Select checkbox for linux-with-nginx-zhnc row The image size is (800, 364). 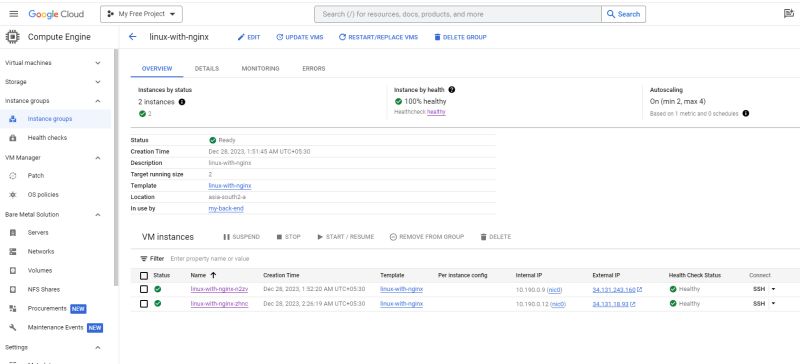point(144,304)
